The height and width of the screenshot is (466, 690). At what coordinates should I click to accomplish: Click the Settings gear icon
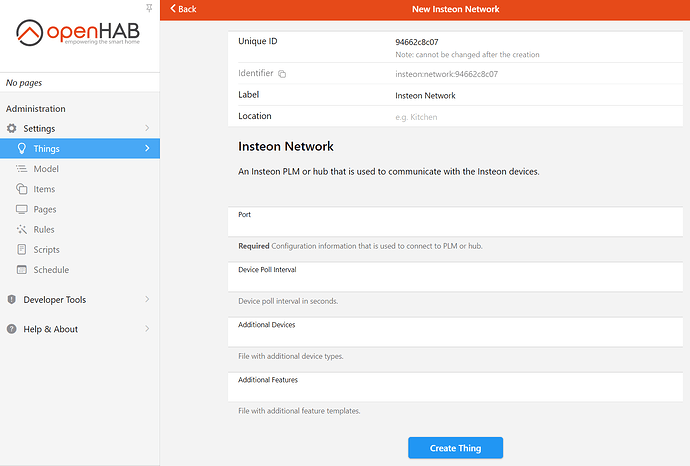[12, 128]
